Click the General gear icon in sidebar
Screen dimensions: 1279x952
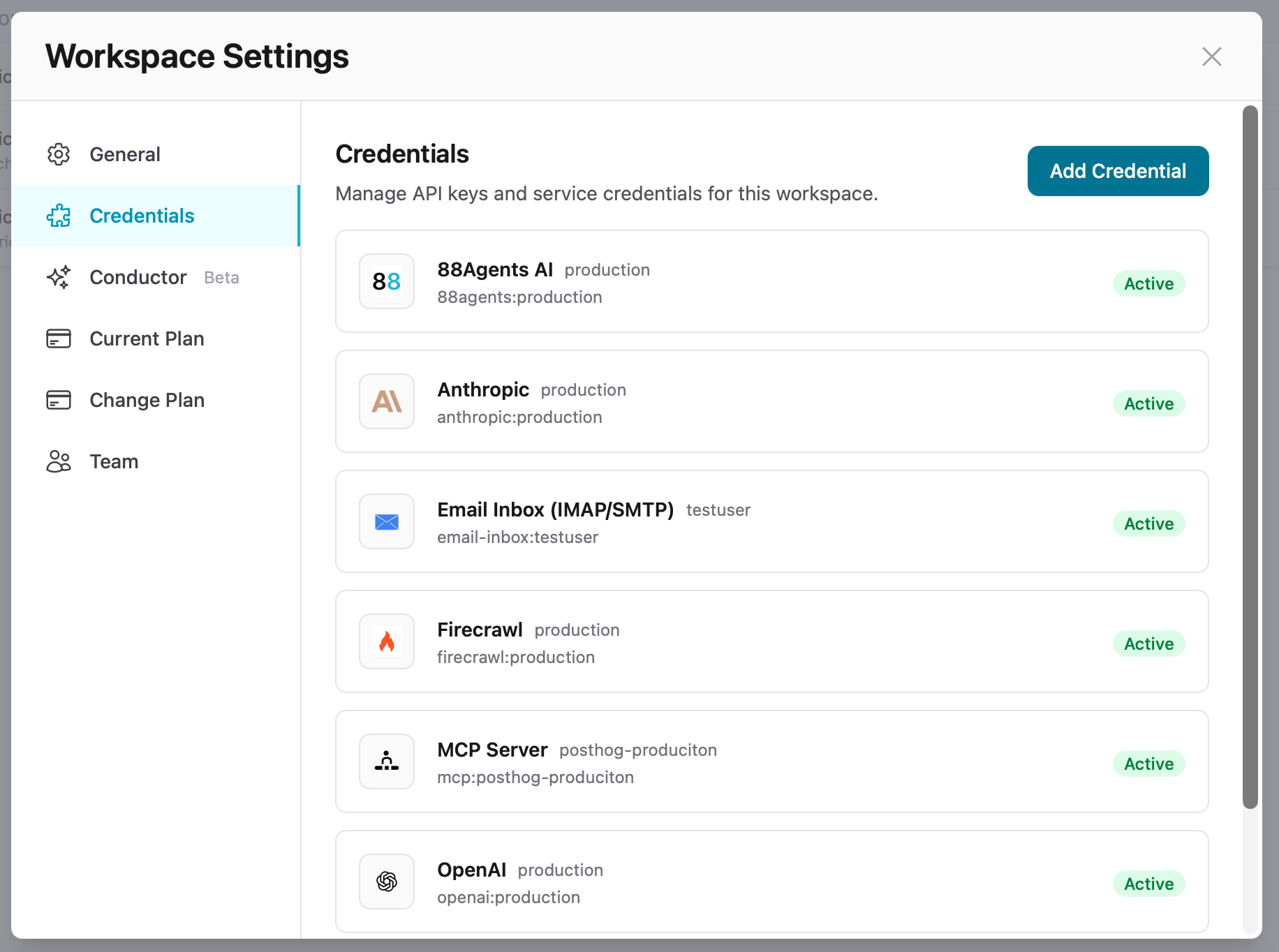(59, 154)
